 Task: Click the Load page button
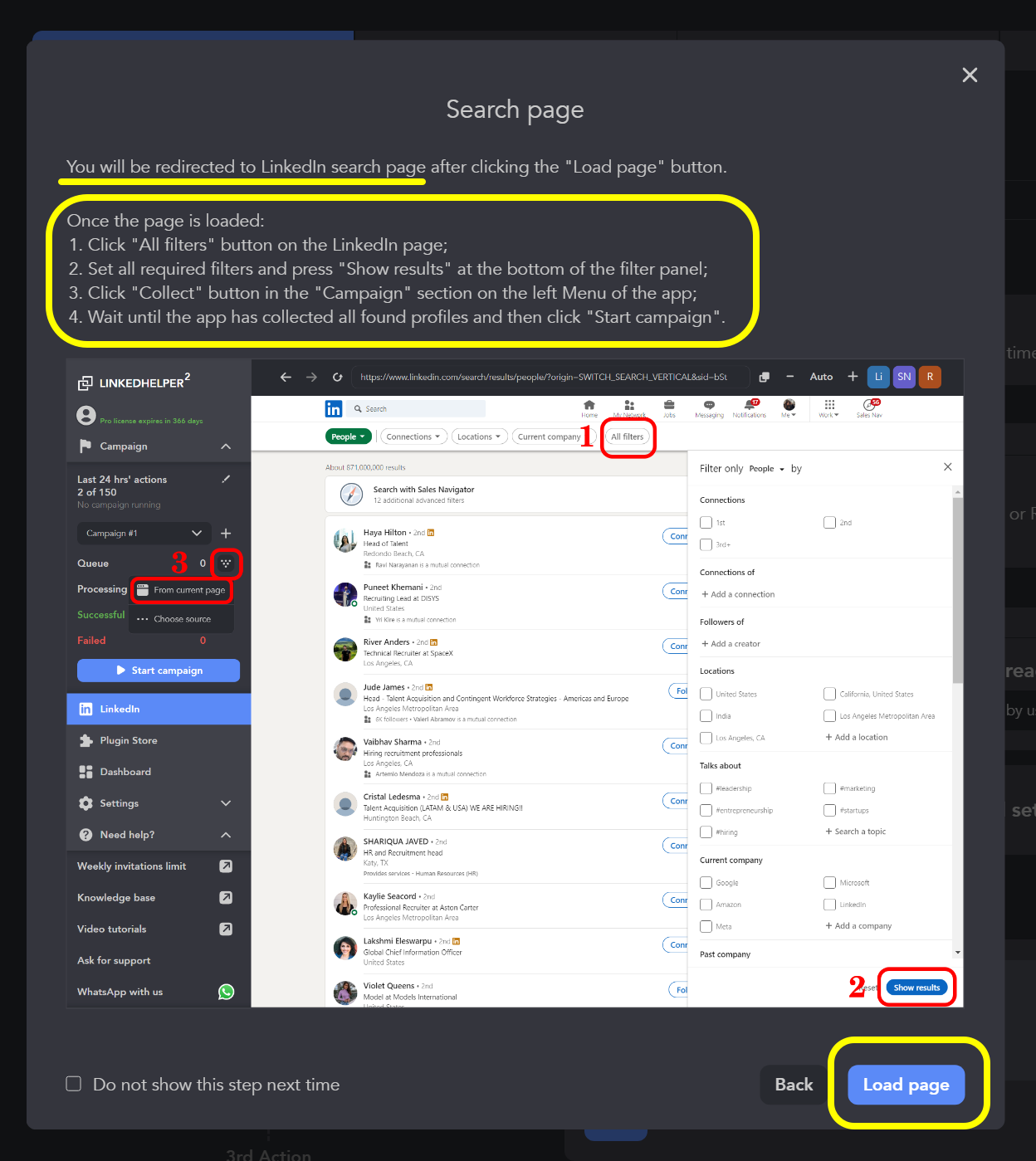[x=906, y=1085]
